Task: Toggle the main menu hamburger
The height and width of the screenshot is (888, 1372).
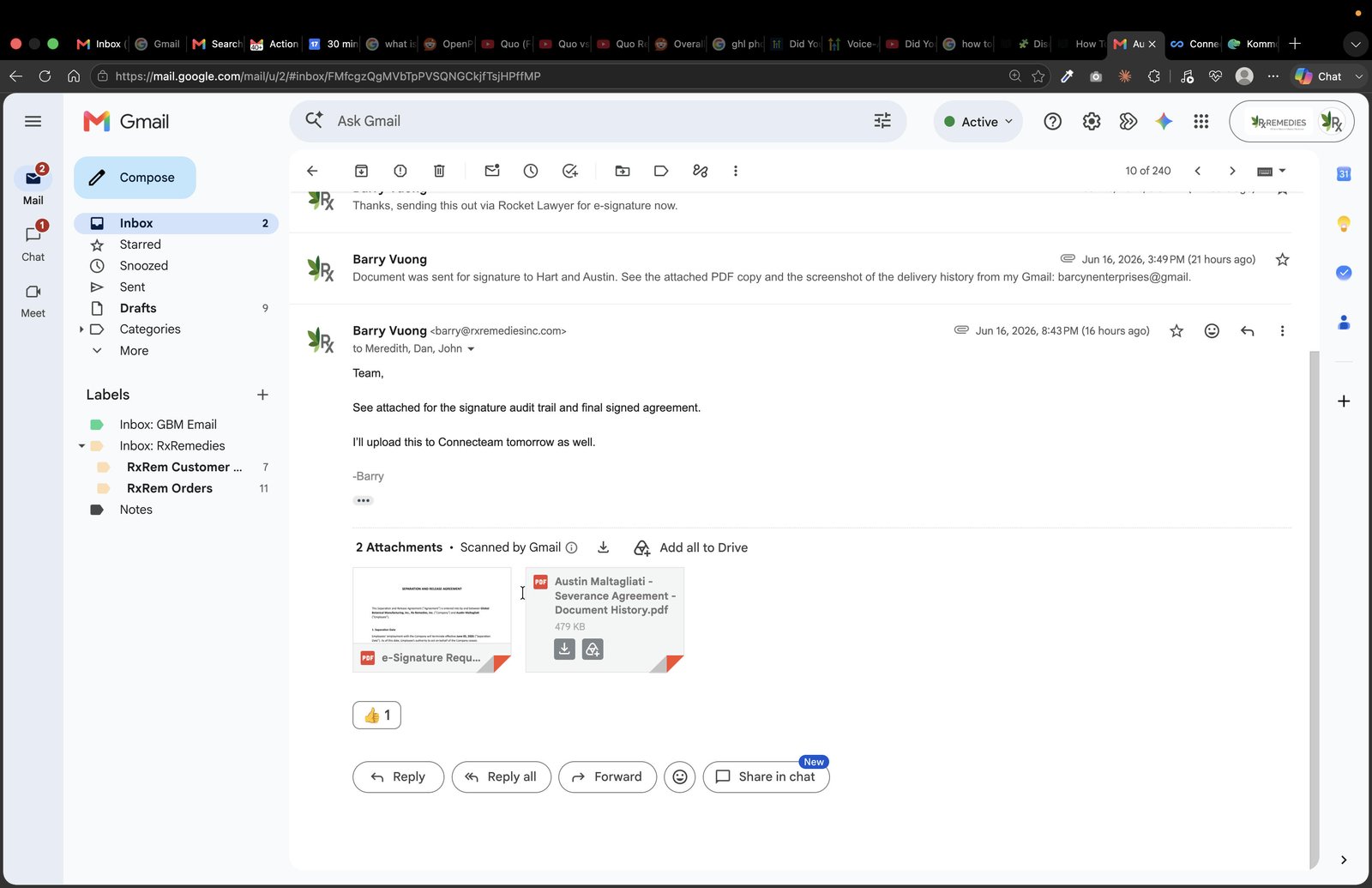Action: click(x=33, y=122)
